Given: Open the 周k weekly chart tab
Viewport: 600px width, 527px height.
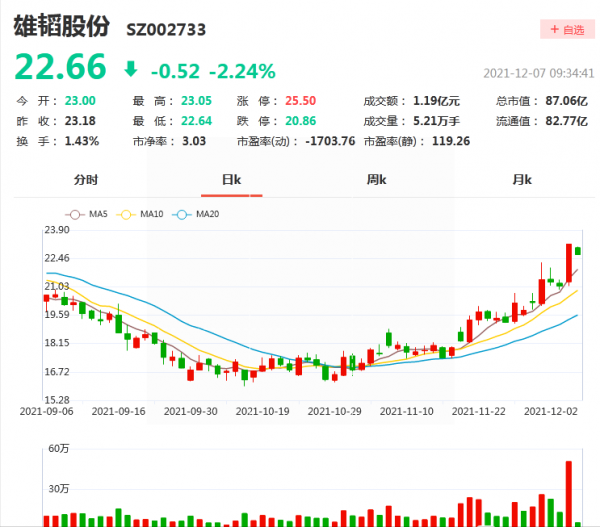Looking at the screenshot, I should pos(377,179).
